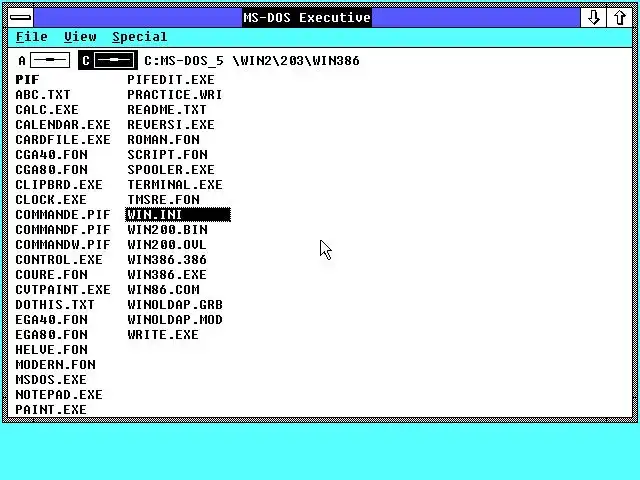Select README.TXT file

pyautogui.click(x=167, y=110)
